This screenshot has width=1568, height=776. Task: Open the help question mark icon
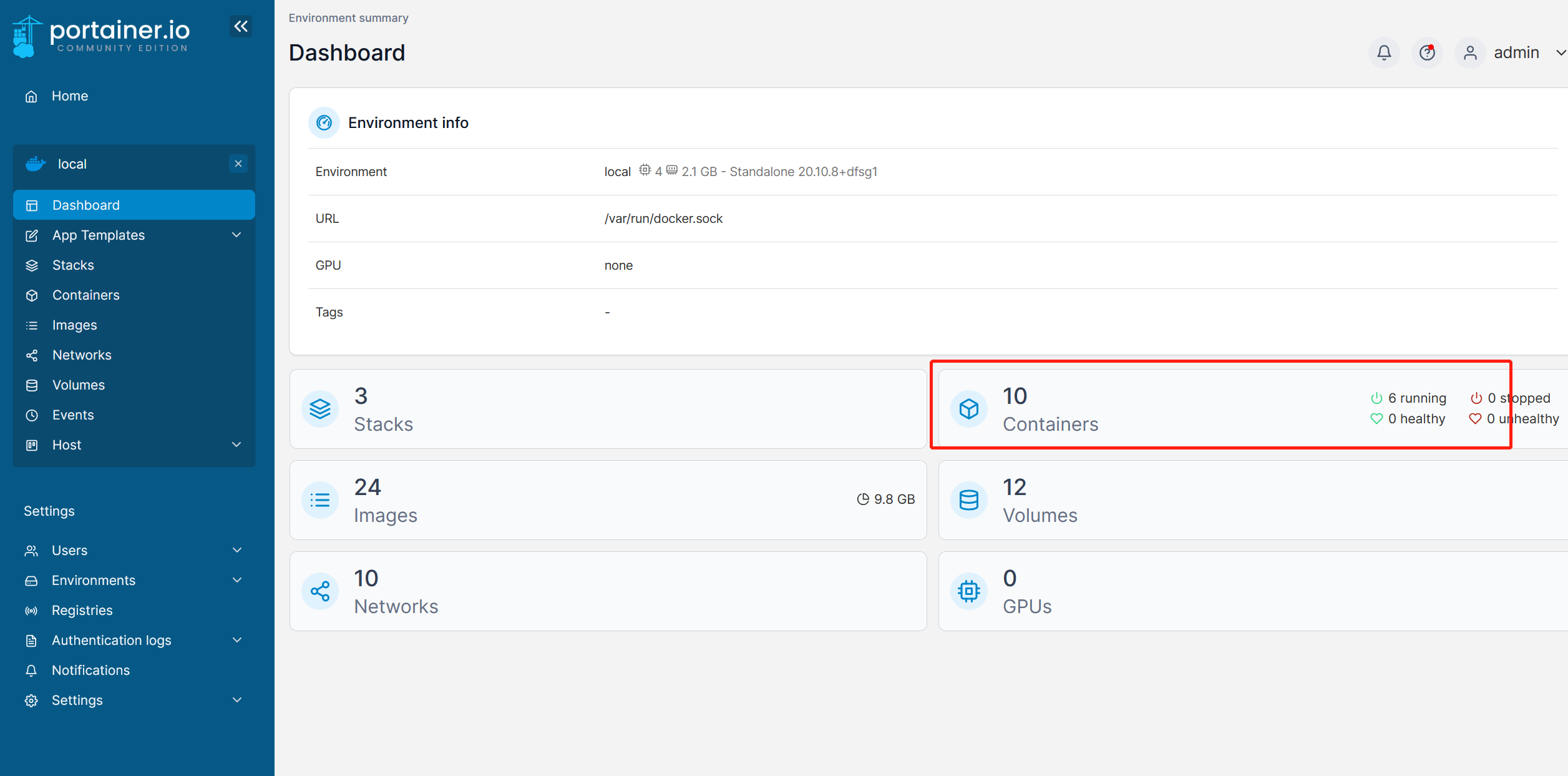pos(1426,52)
